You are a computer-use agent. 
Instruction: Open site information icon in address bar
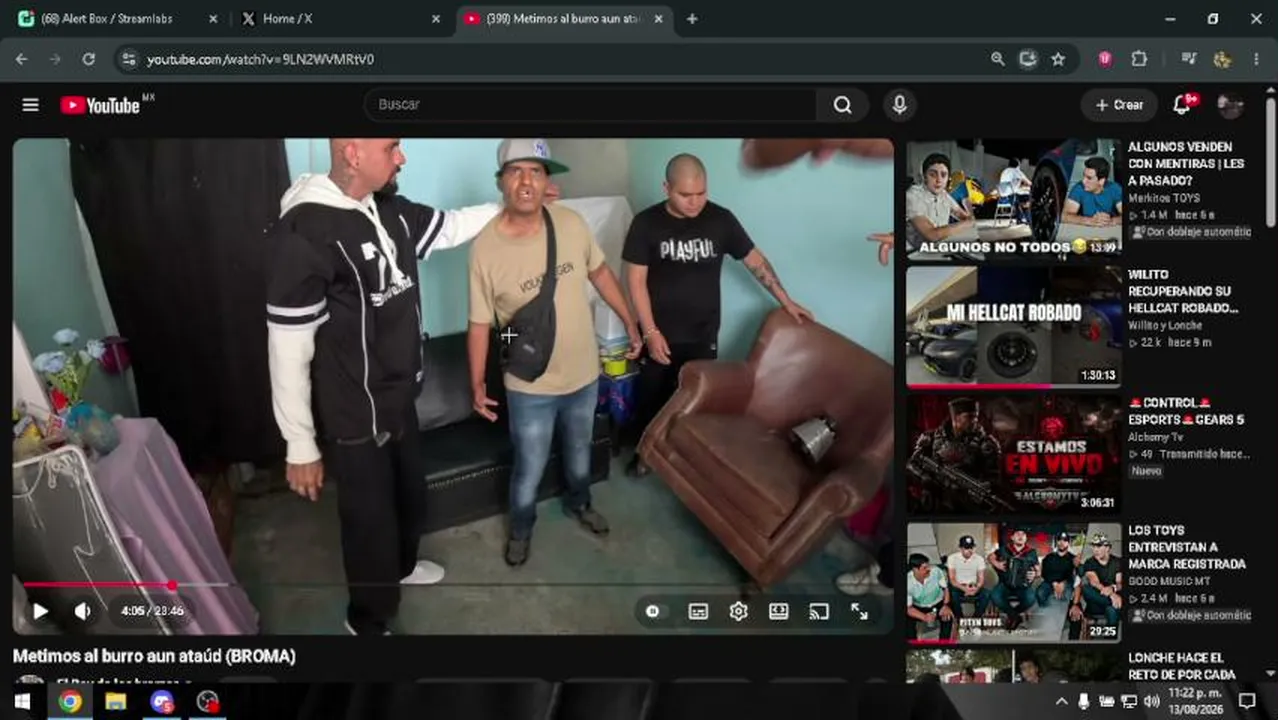coord(128,59)
